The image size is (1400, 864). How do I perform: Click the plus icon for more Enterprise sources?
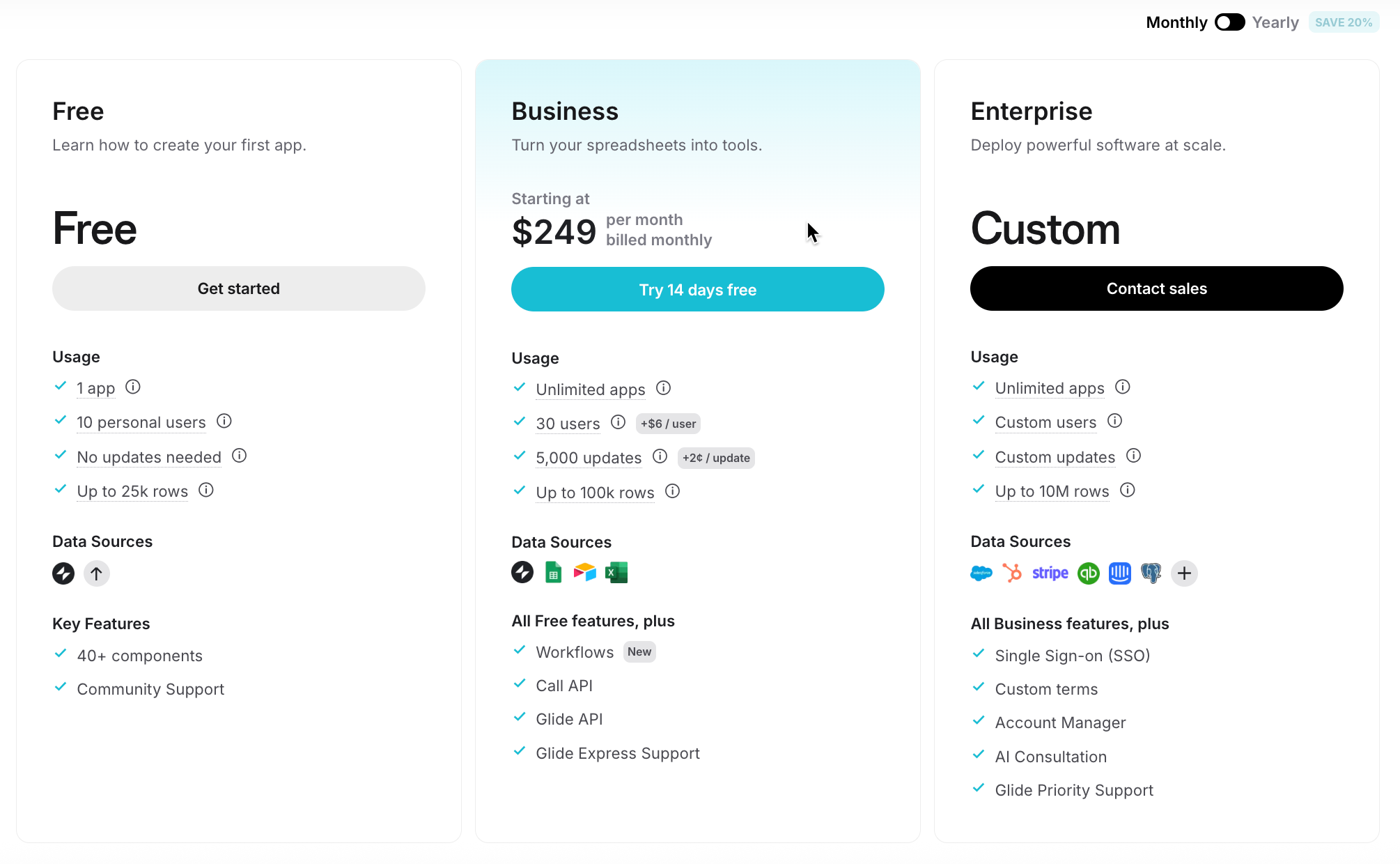pos(1184,573)
